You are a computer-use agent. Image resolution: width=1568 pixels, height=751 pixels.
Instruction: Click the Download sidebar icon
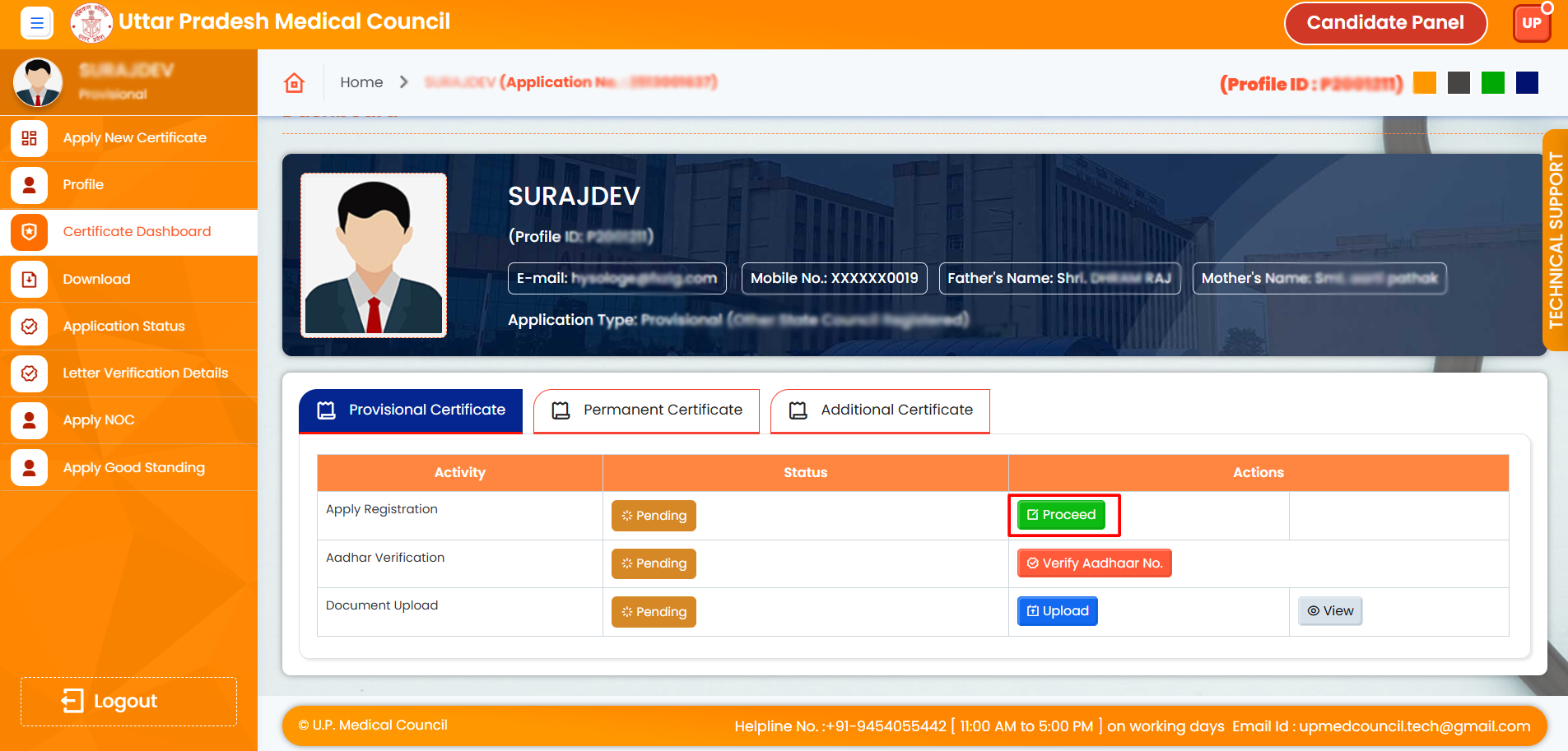pos(30,280)
